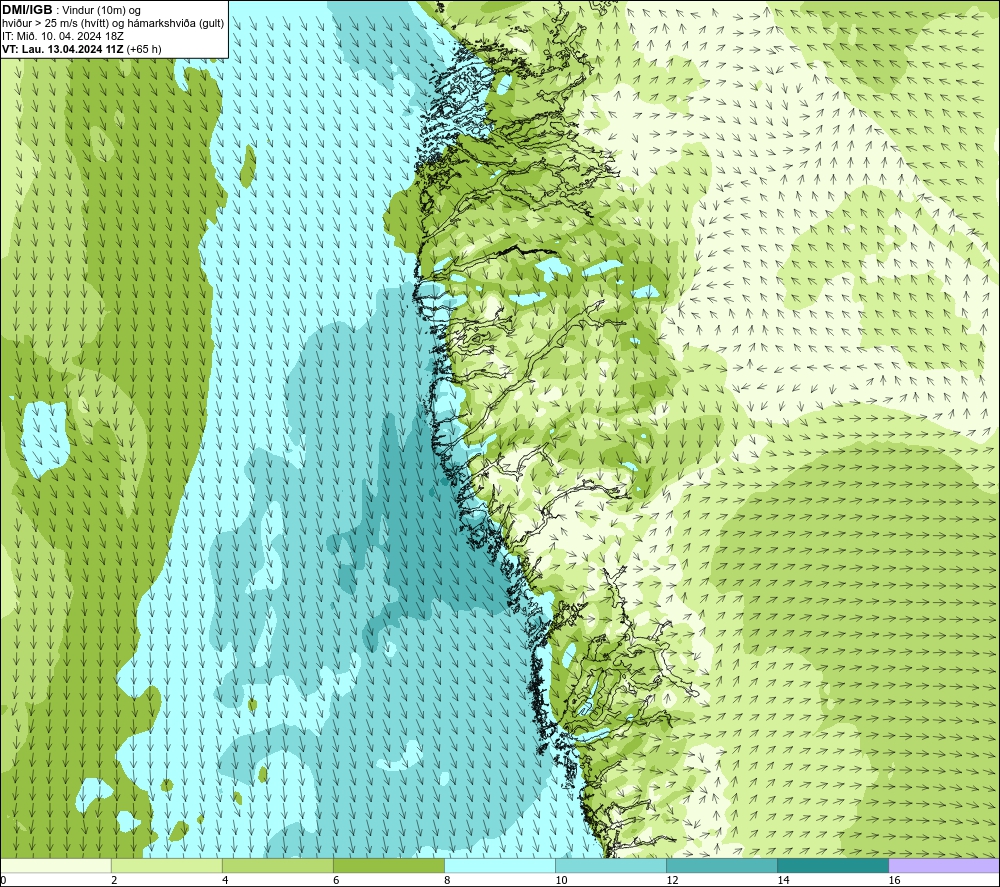Click the olive green 6–8 m/s legend swatch
This screenshot has width=1000, height=887.
click(x=389, y=866)
